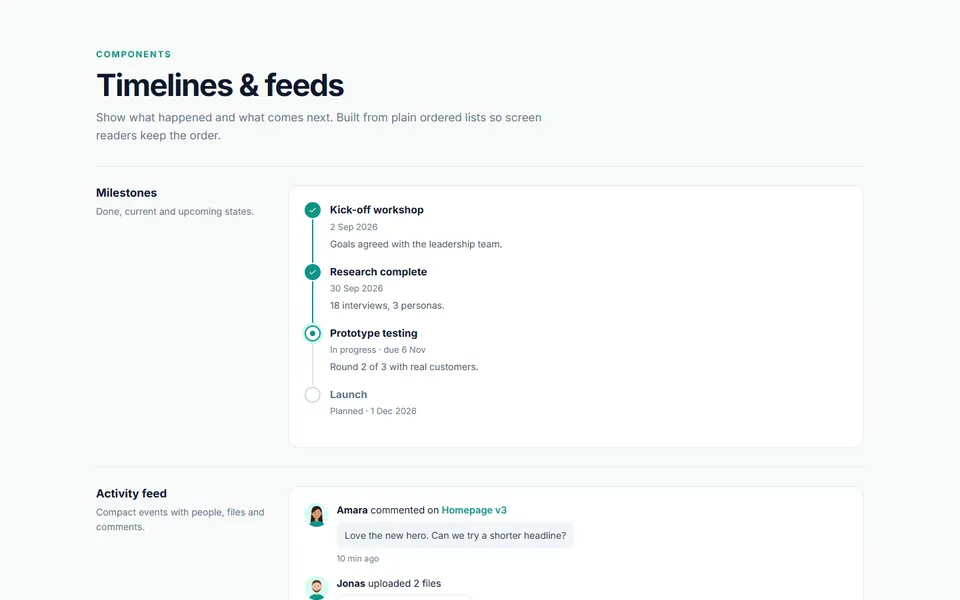
Task: Click 'Goals agreed with the leadership team.'
Action: pyautogui.click(x=416, y=244)
